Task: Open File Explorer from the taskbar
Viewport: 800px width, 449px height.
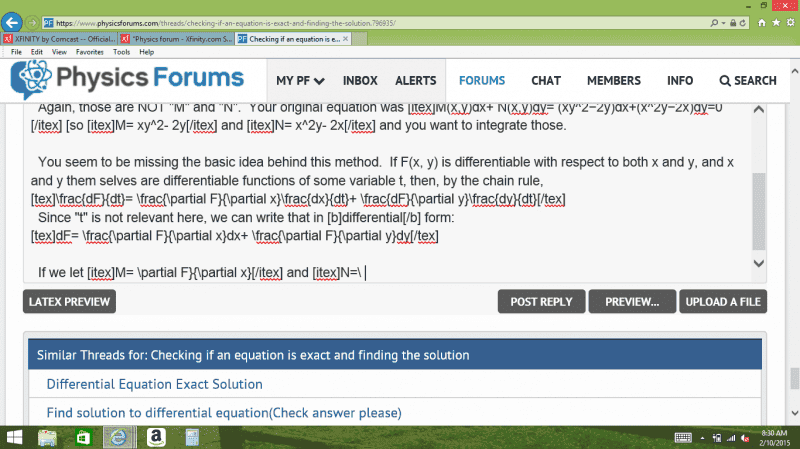Action: (x=47, y=437)
